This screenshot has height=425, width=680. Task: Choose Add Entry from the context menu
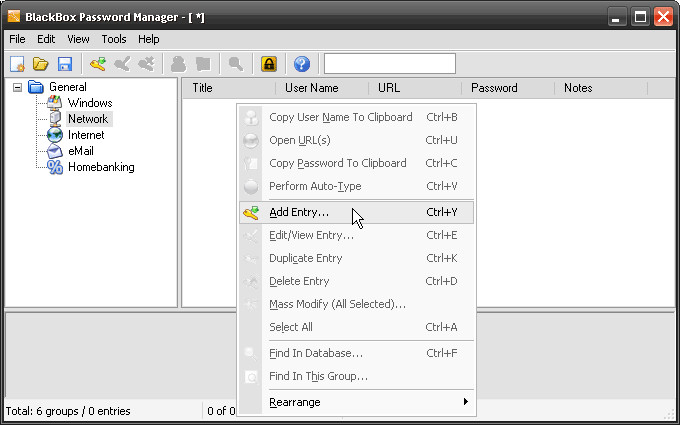point(299,212)
